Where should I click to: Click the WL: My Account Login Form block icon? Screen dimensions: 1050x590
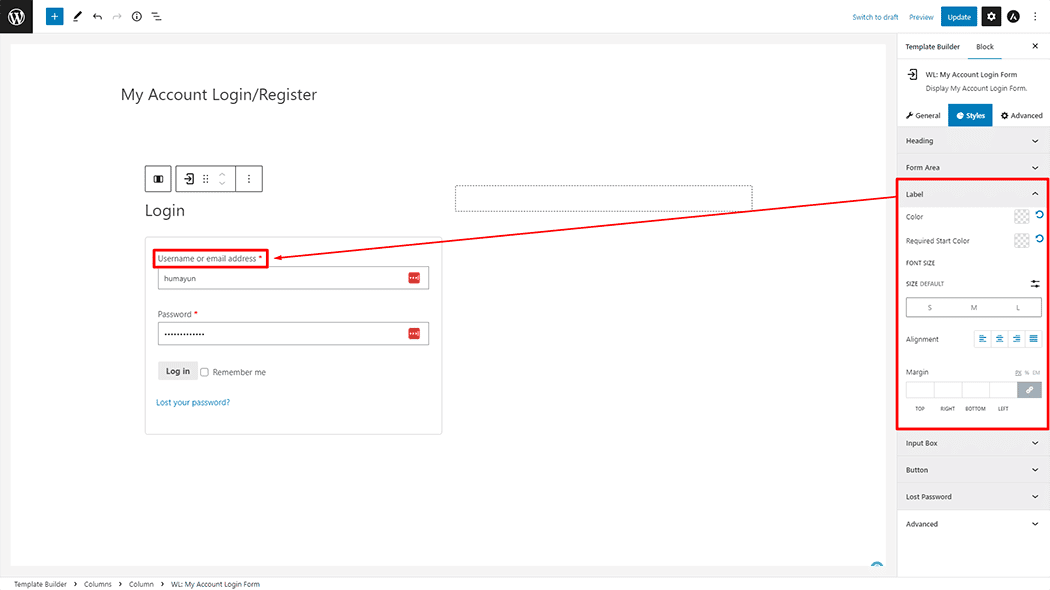click(x=188, y=179)
